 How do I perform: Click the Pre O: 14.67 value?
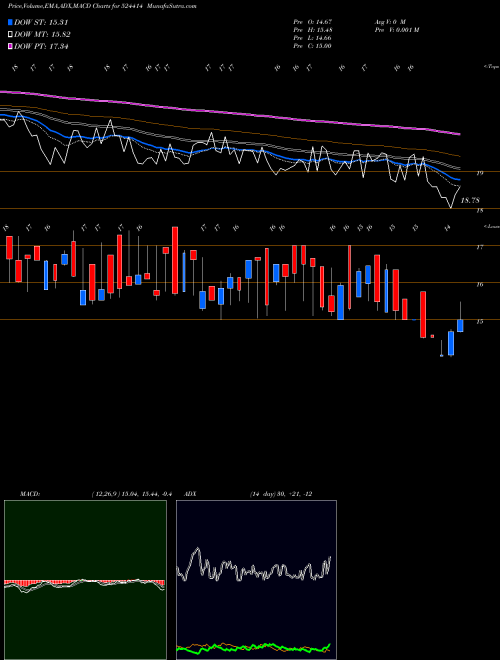coord(312,21)
